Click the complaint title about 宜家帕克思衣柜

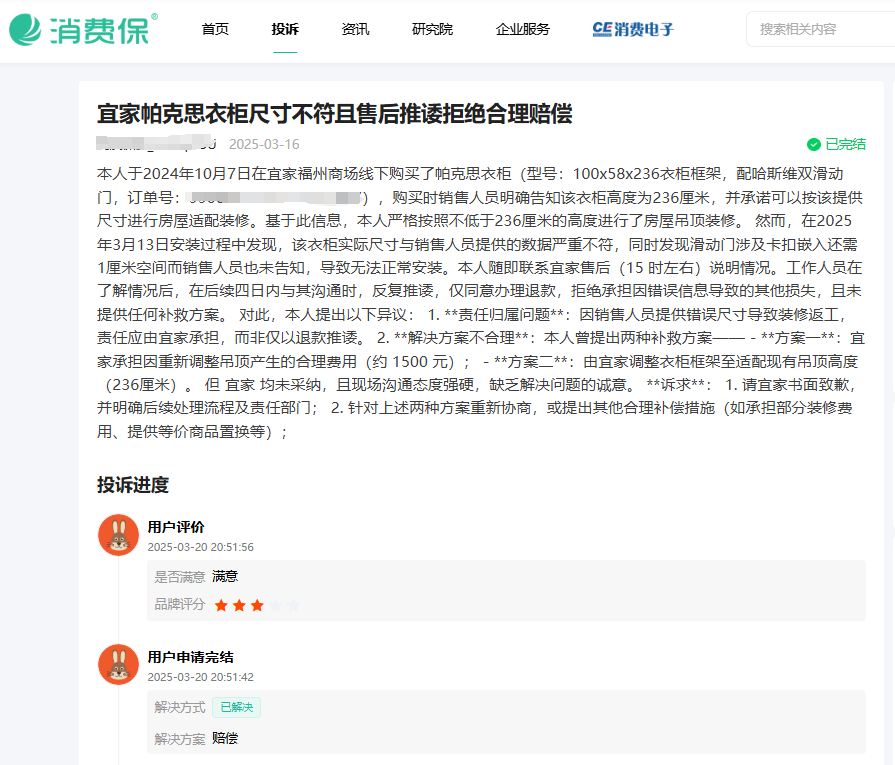tap(334, 114)
